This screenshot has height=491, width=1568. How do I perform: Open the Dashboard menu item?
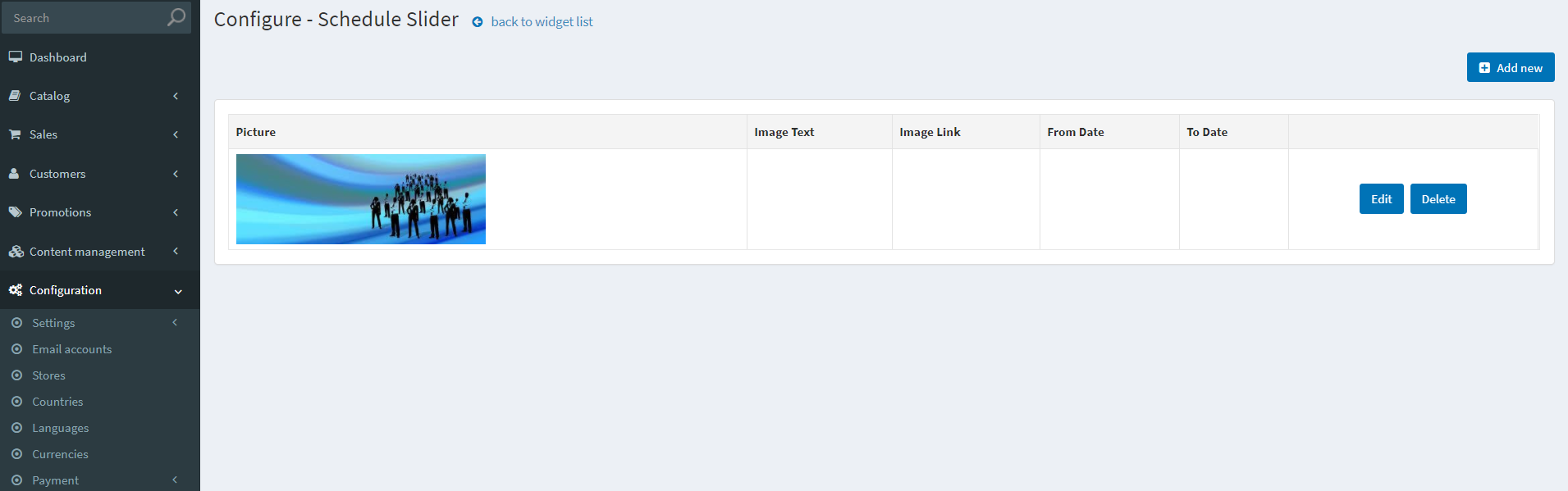tap(100, 57)
